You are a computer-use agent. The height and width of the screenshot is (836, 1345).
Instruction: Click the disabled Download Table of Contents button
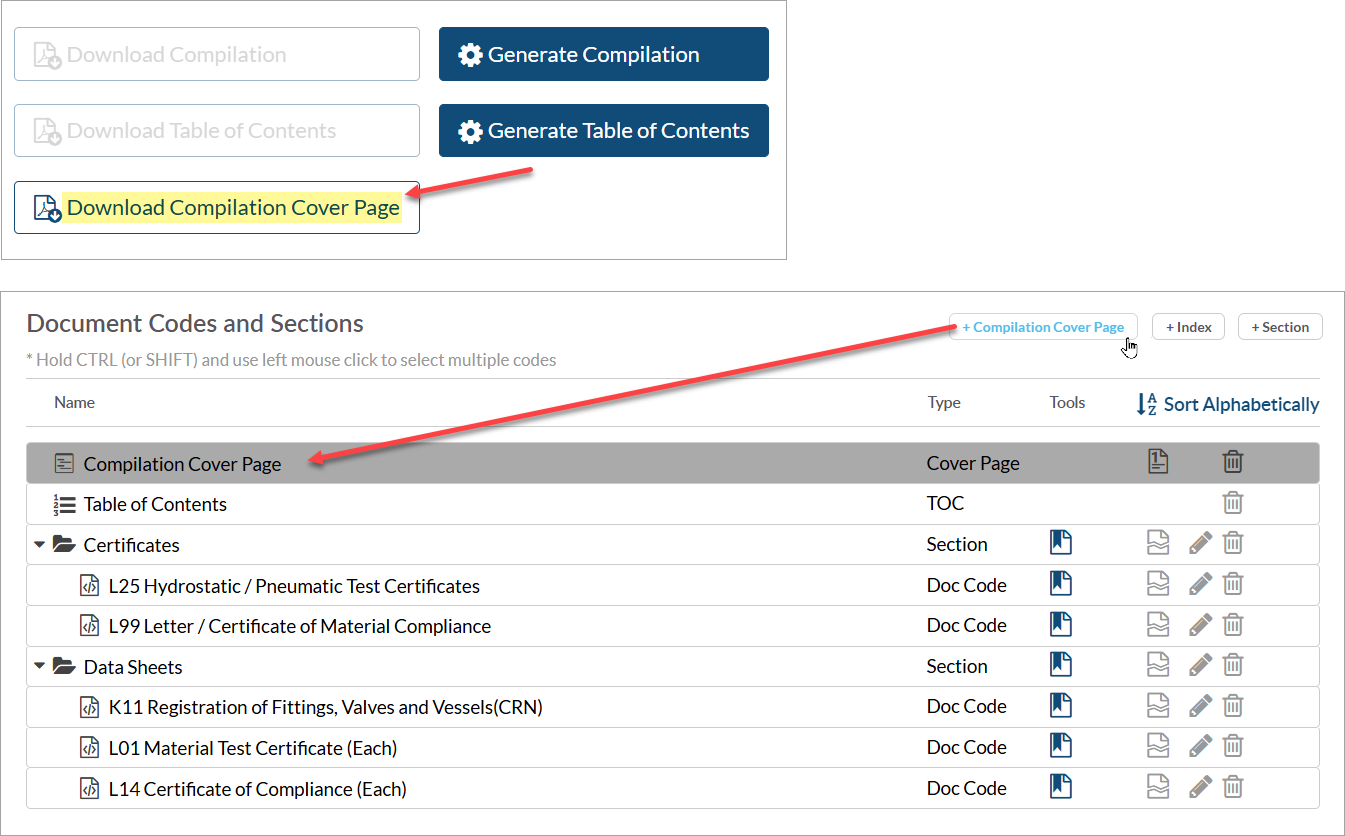pos(217,131)
